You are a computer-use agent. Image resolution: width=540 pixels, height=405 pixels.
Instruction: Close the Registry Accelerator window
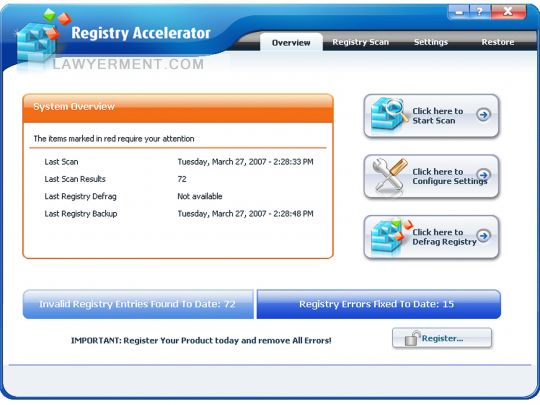click(x=508, y=12)
